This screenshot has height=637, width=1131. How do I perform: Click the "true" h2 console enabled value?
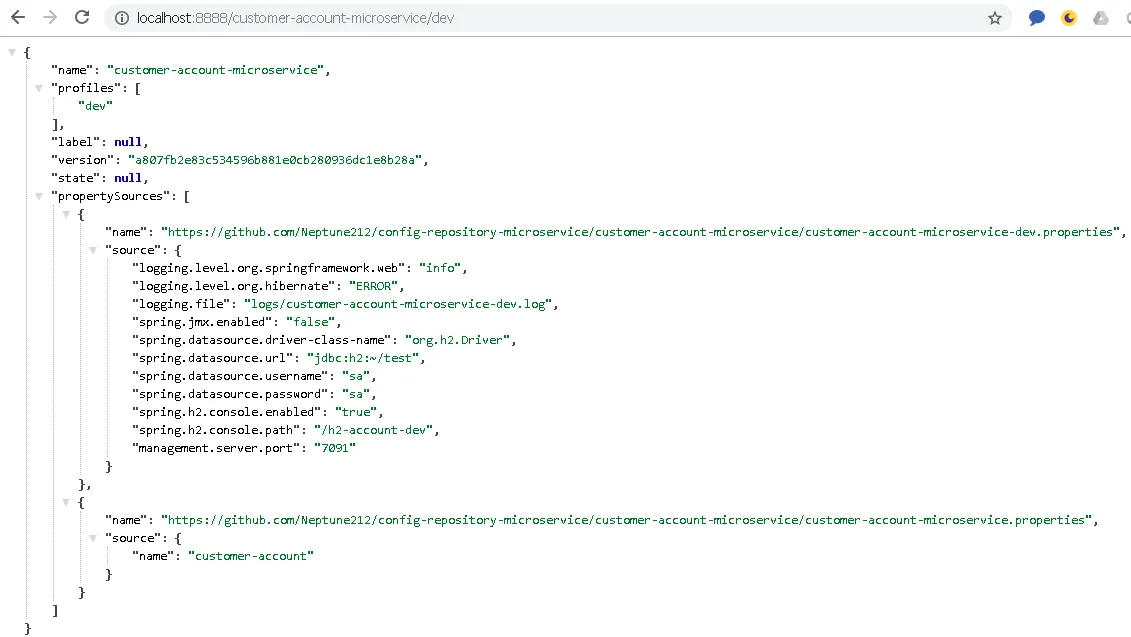356,413
